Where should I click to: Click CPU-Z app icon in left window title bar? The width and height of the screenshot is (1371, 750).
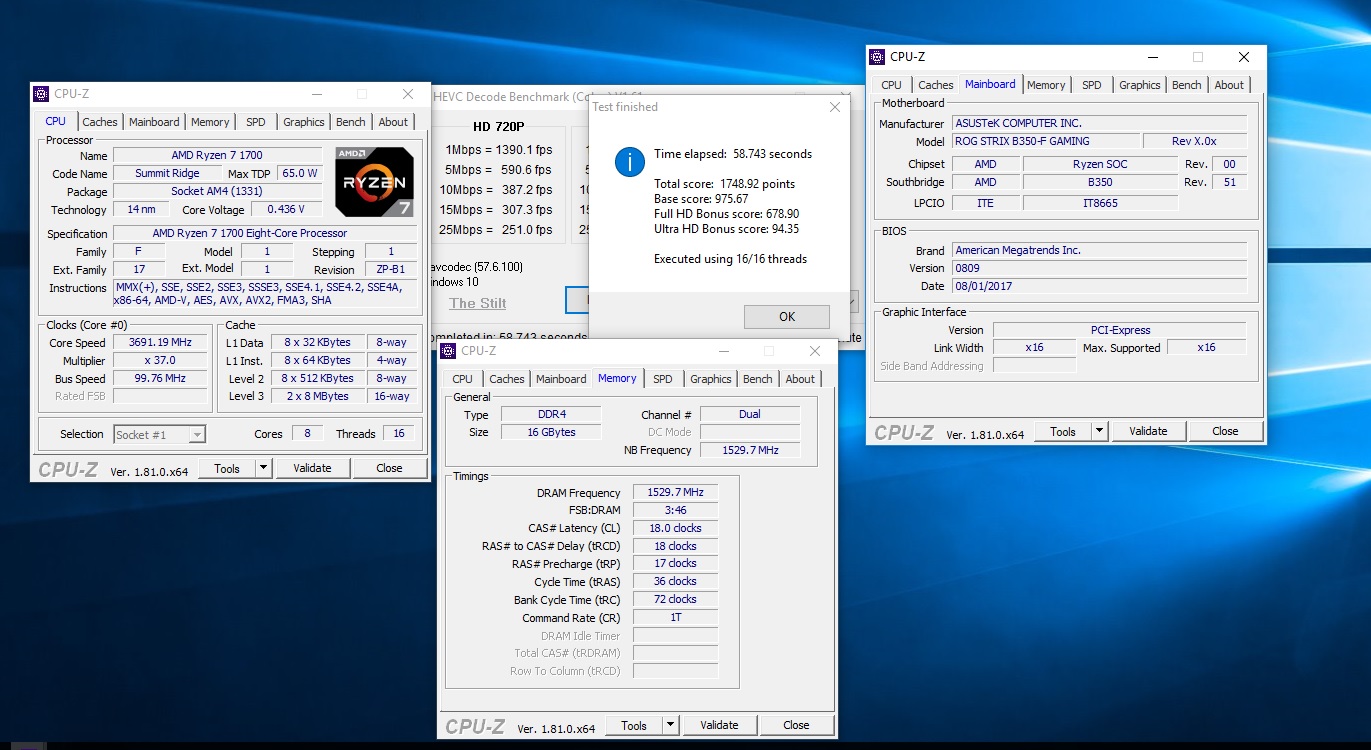pos(41,94)
